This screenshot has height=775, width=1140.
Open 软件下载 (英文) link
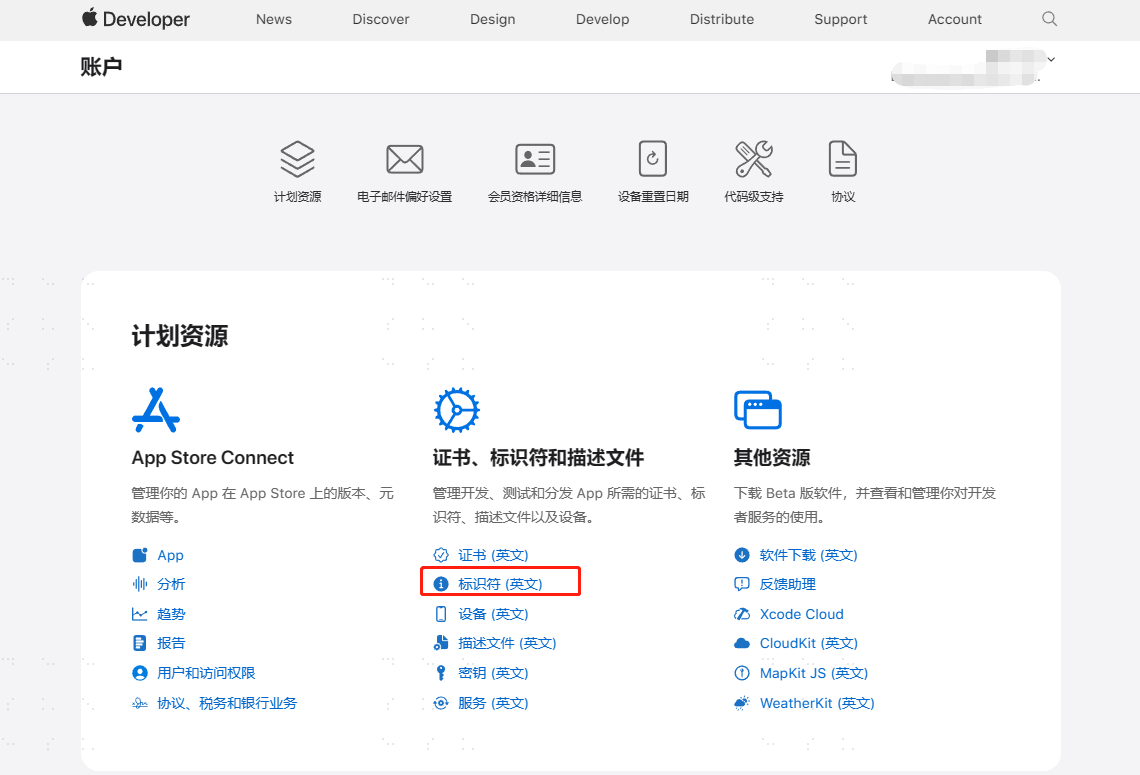click(x=808, y=555)
